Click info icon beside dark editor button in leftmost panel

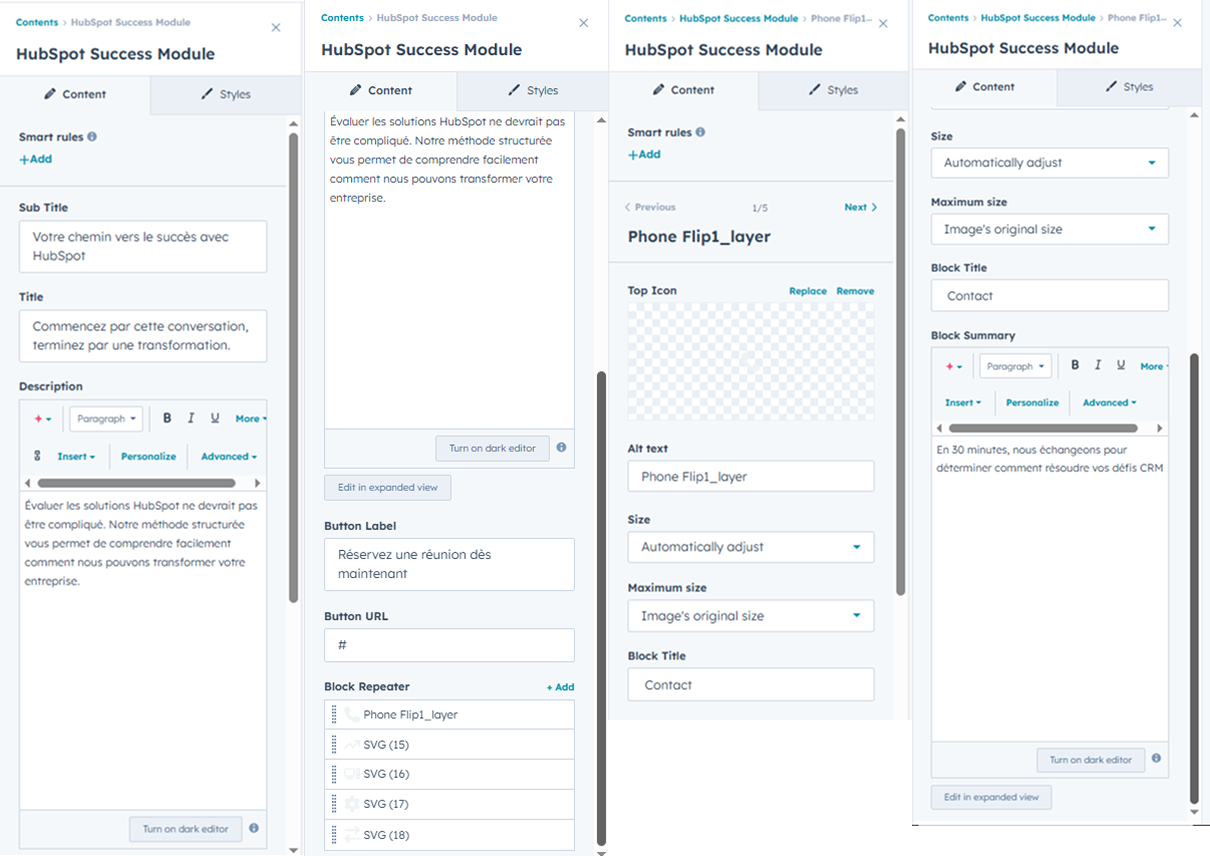point(254,828)
